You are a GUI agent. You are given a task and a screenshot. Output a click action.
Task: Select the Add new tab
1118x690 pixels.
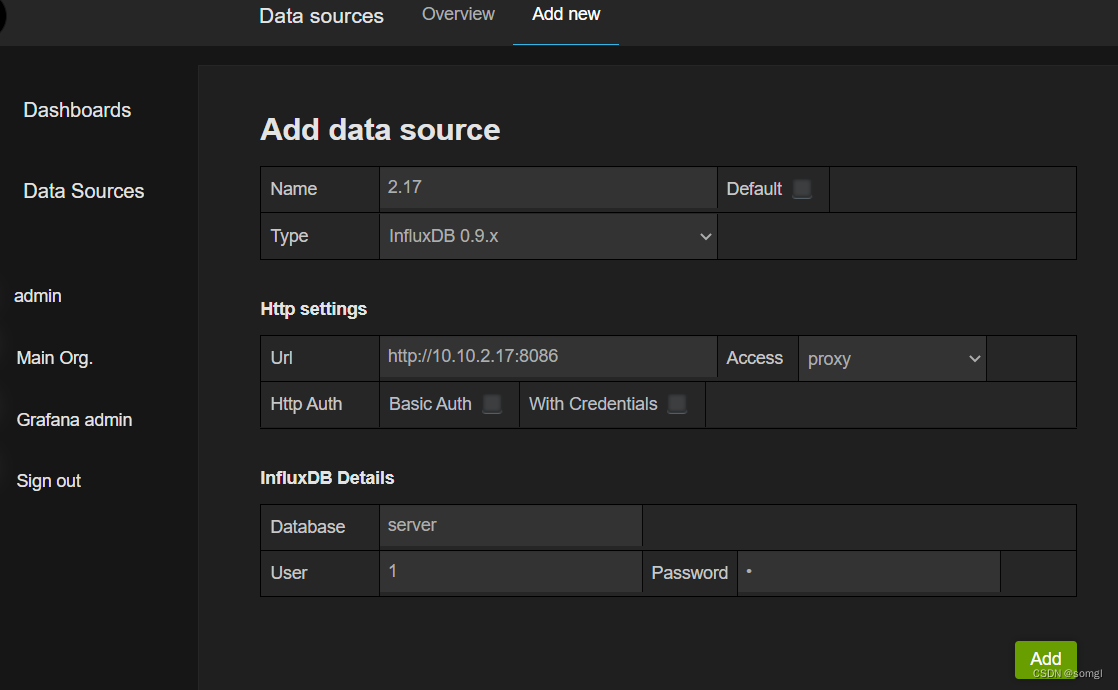566,14
